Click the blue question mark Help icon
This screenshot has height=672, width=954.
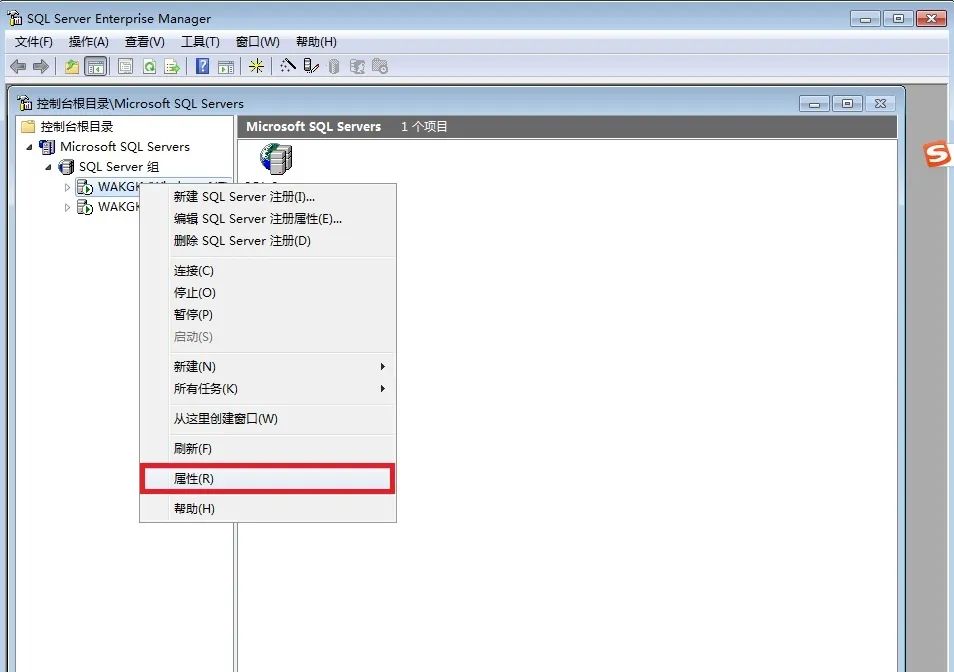(202, 66)
